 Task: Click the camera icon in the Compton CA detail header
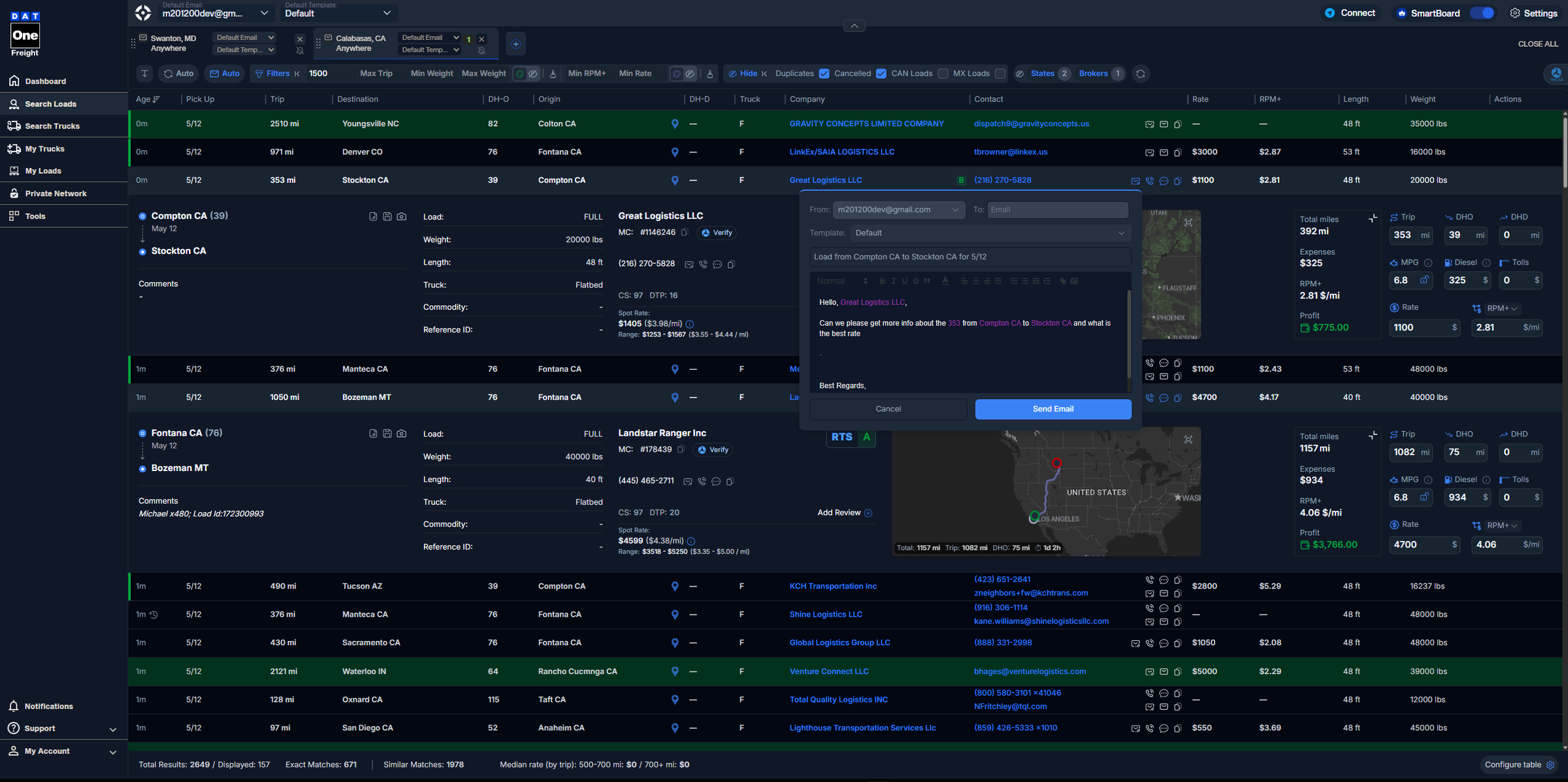(401, 217)
